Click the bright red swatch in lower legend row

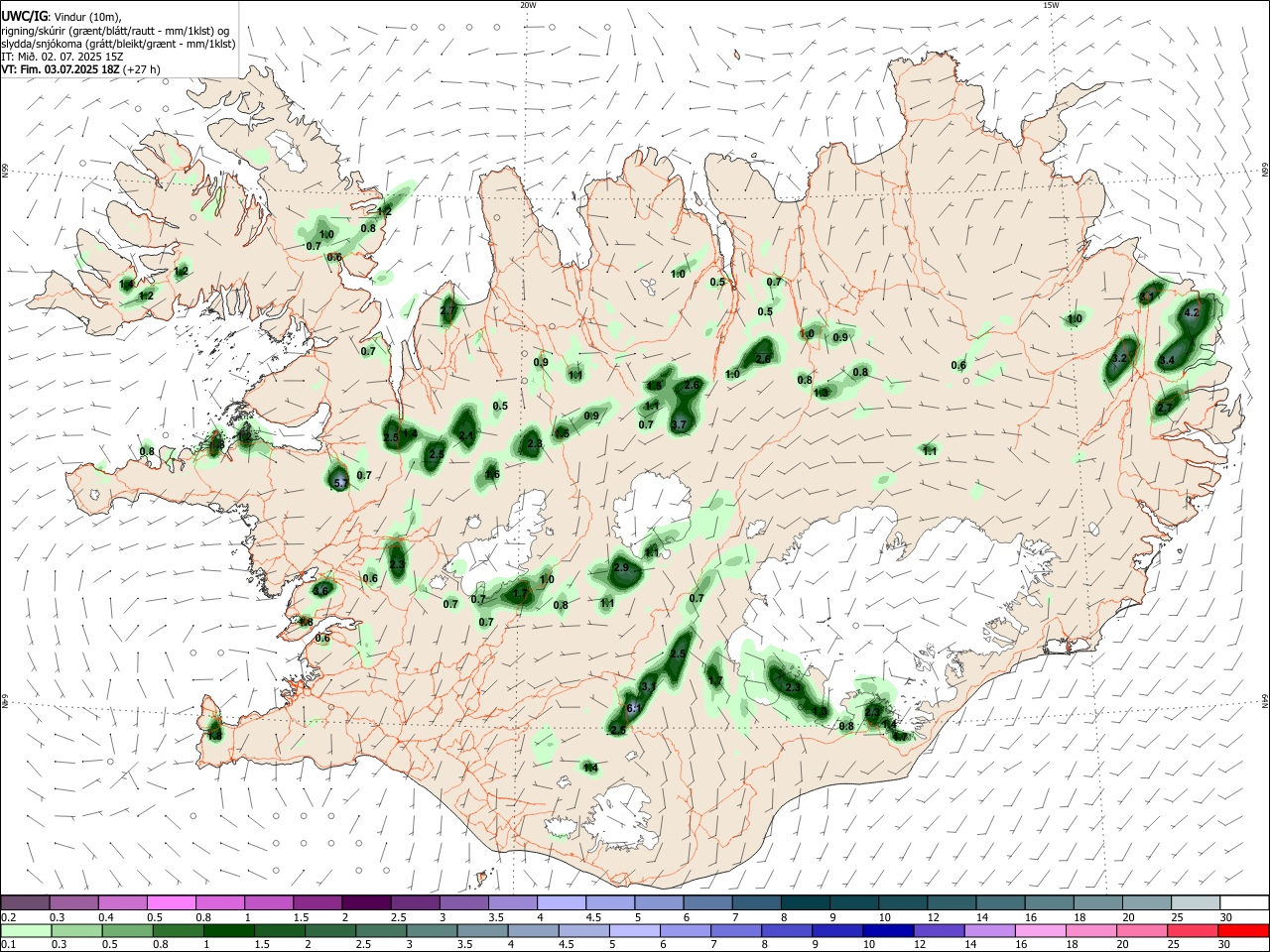click(1244, 930)
